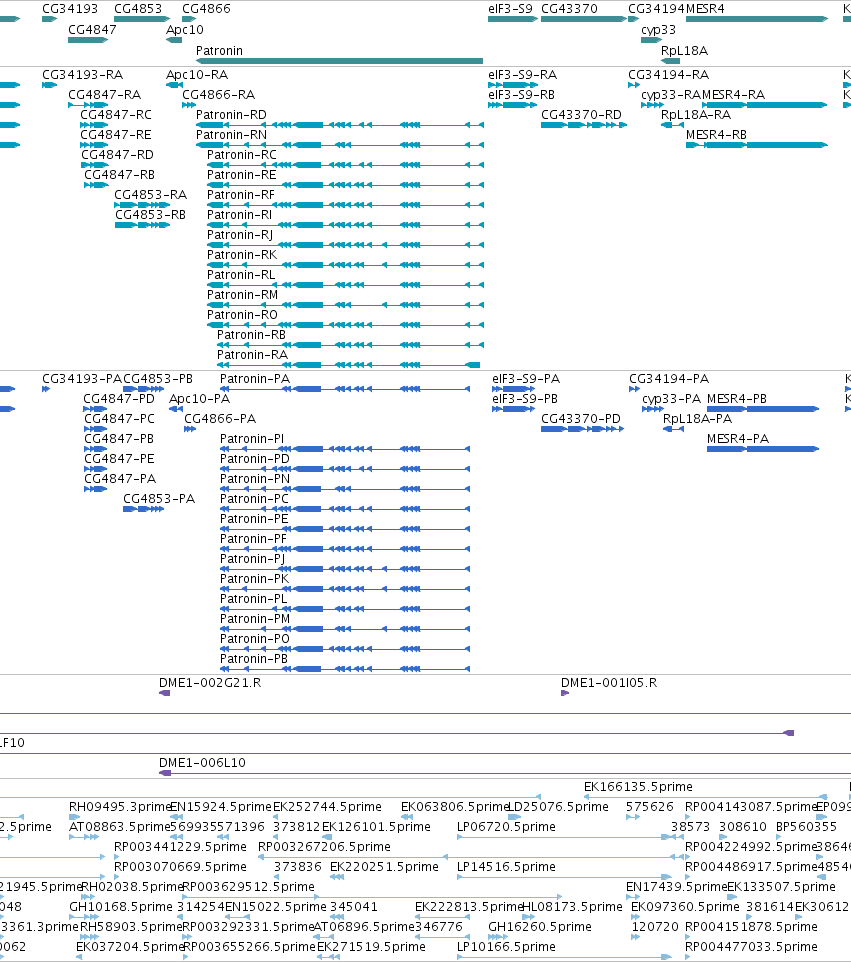851x962 pixels.
Task: Click the cyp33 gene label
Action: click(658, 29)
